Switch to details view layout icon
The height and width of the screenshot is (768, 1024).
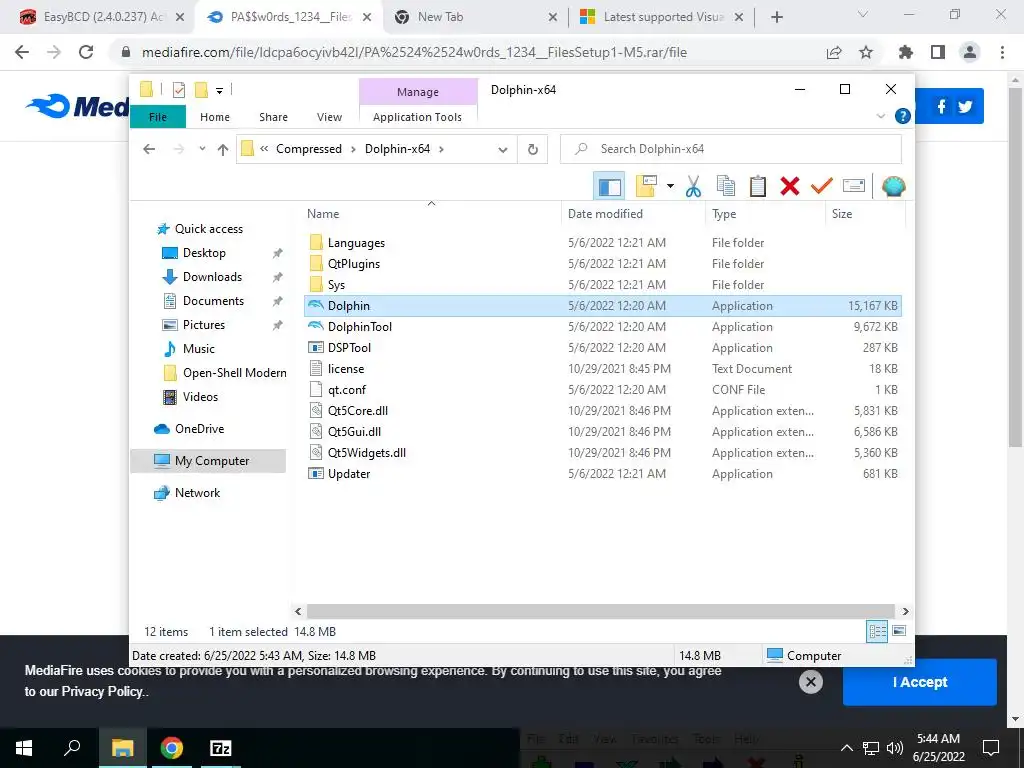(x=877, y=631)
